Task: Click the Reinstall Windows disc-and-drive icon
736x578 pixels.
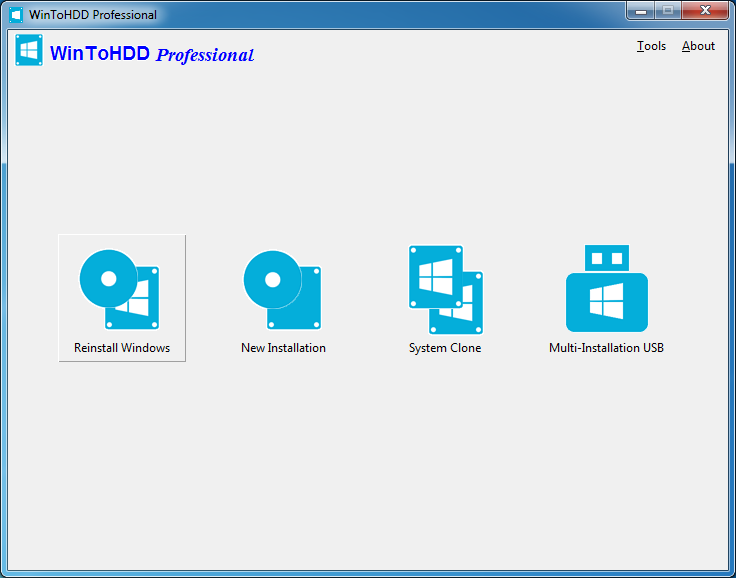Action: pyautogui.click(x=119, y=289)
